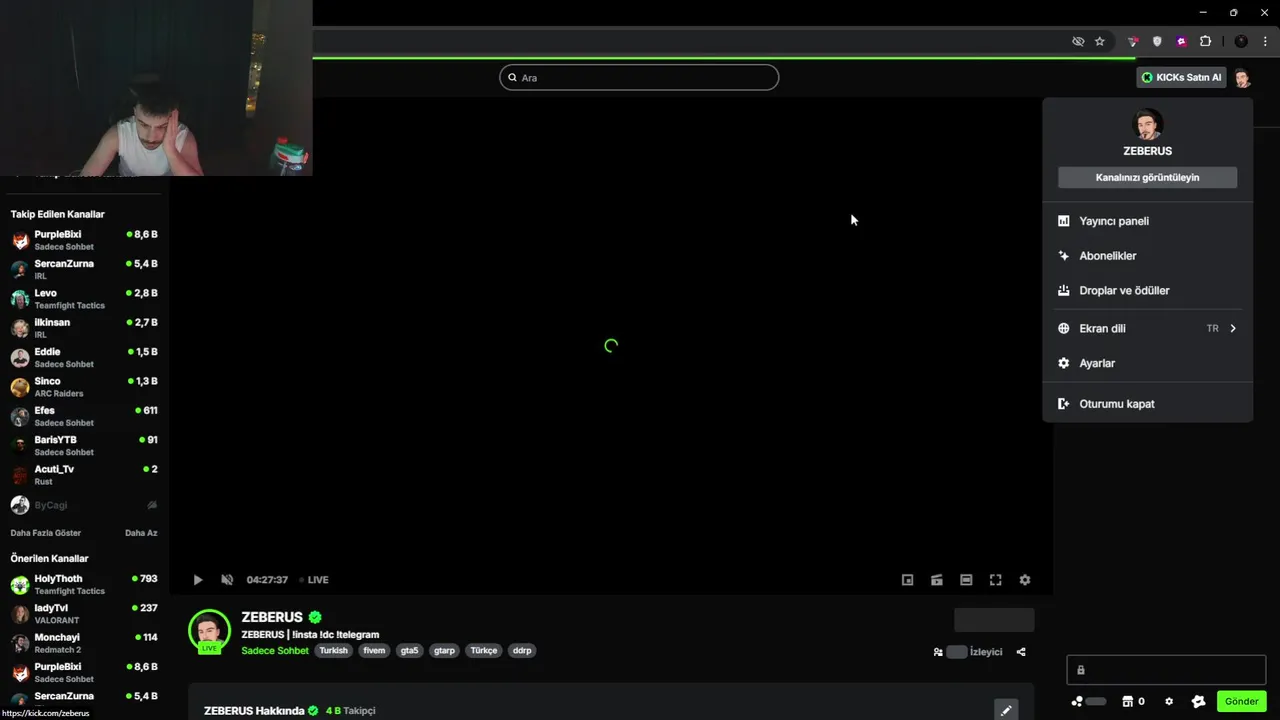Click the 4 B Takipçi follower count
Screen dimensions: 1280x720
coord(350,711)
